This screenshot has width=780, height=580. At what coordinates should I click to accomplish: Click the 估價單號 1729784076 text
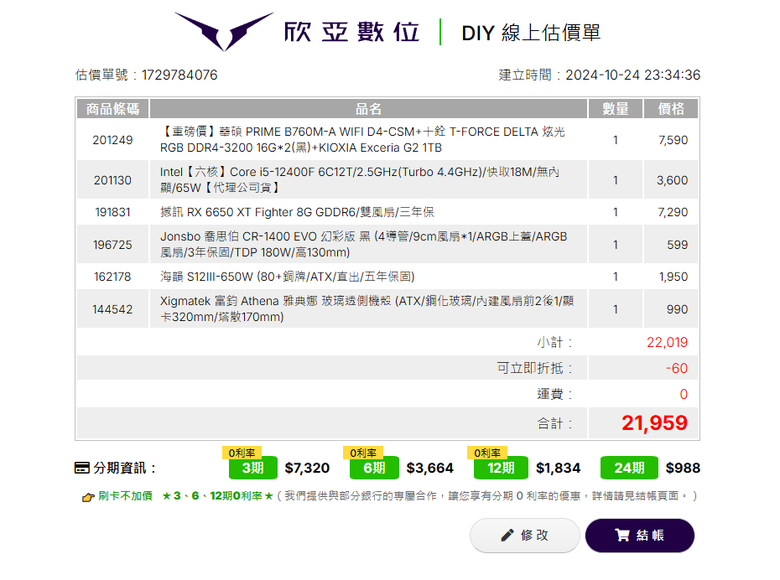pyautogui.click(x=146, y=75)
